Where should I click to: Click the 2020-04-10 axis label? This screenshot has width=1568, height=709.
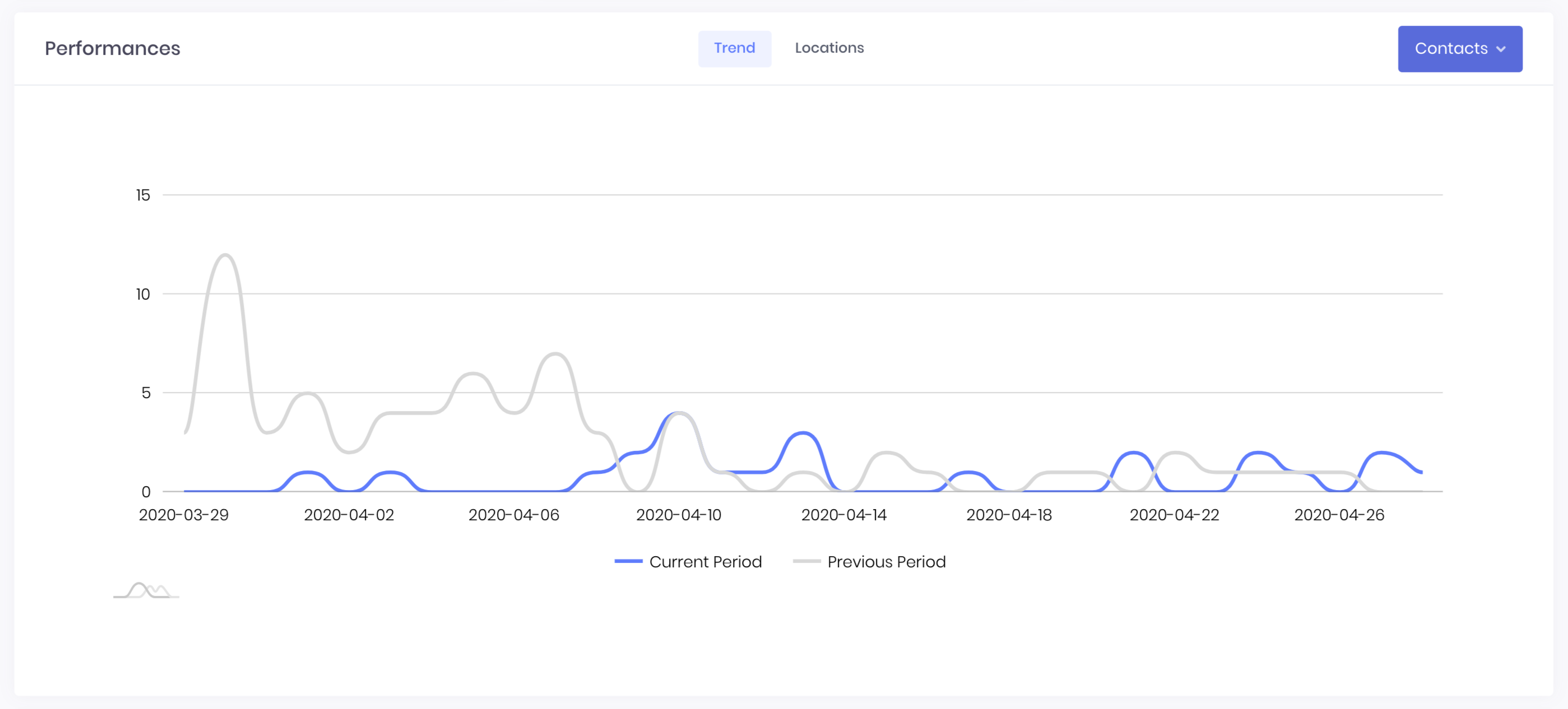(x=679, y=515)
